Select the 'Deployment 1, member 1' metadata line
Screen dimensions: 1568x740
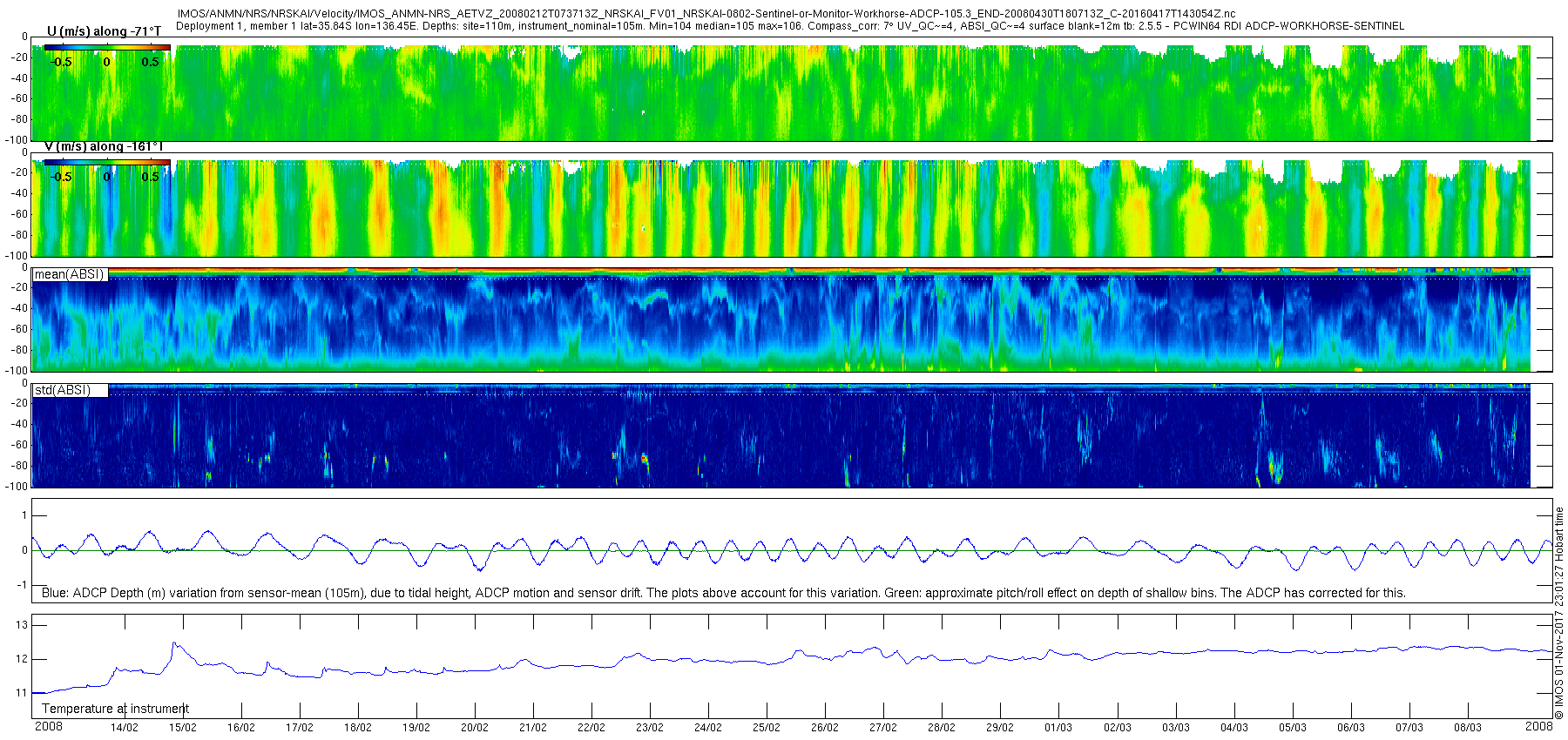coord(790,26)
